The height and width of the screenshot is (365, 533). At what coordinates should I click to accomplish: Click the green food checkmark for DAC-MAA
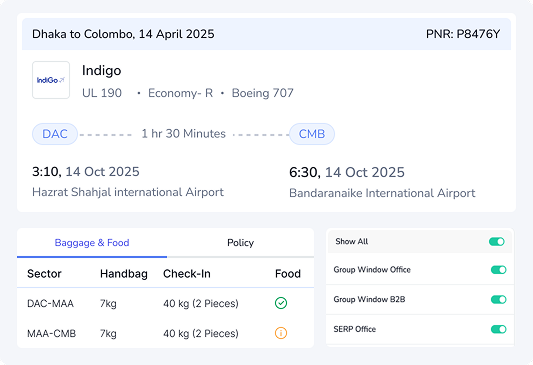pyautogui.click(x=281, y=303)
